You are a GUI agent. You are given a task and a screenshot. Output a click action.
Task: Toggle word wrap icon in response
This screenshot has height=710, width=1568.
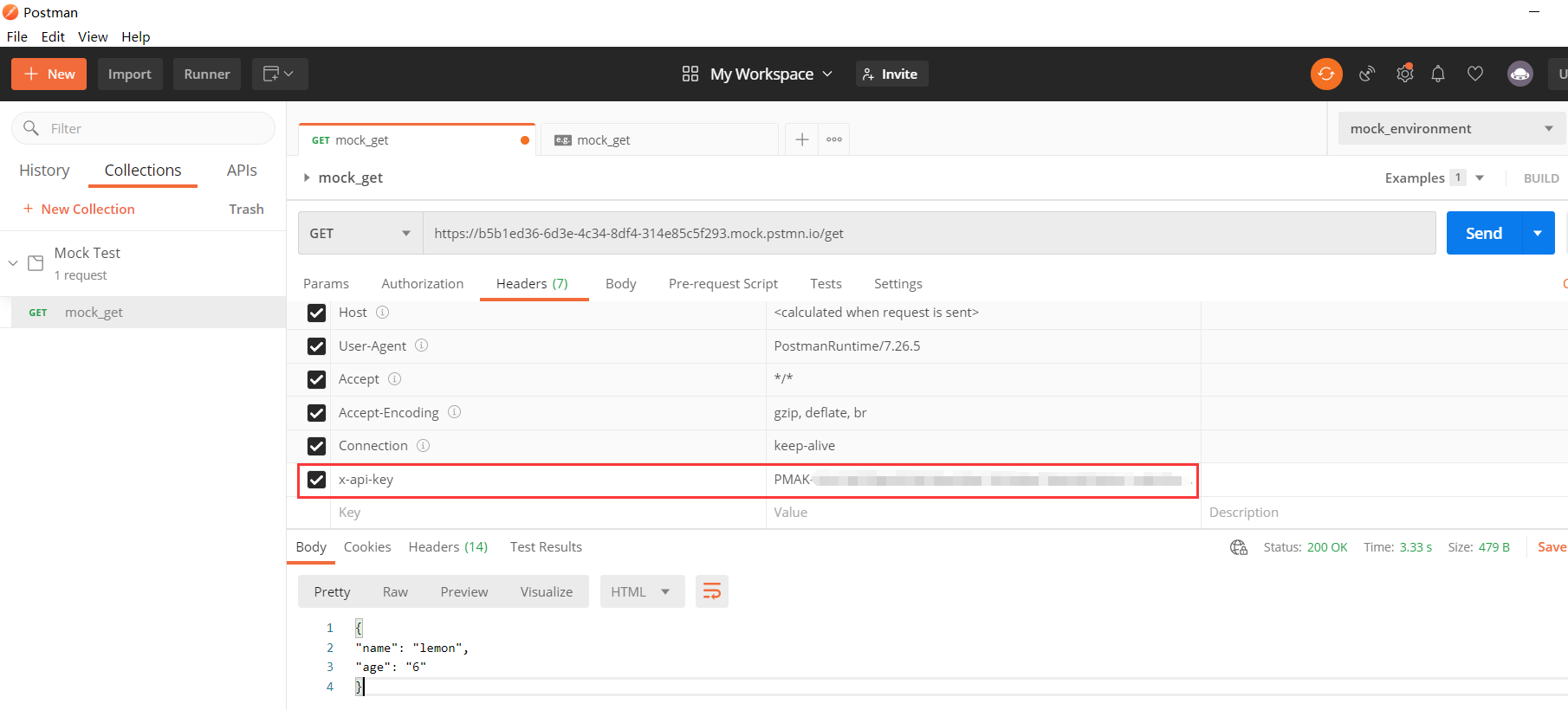711,591
